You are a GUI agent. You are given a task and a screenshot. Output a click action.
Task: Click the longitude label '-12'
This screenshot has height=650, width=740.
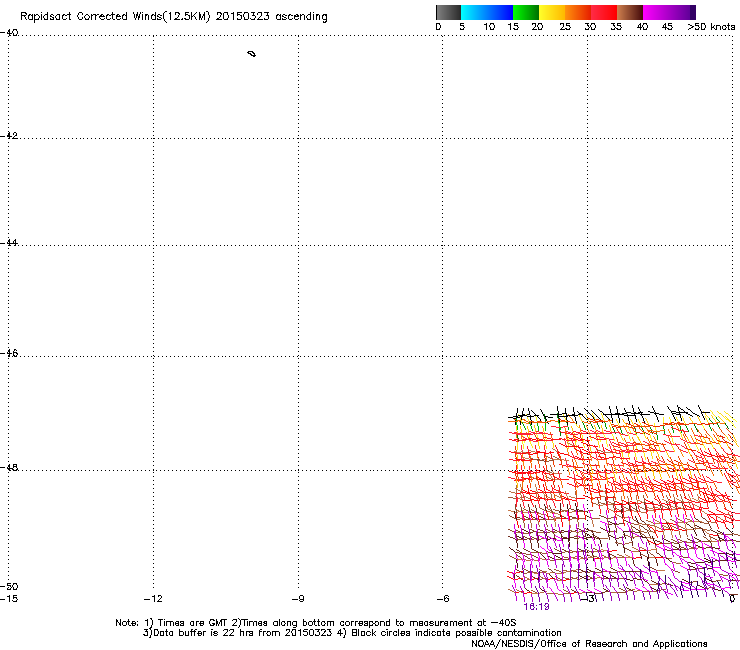(153, 599)
